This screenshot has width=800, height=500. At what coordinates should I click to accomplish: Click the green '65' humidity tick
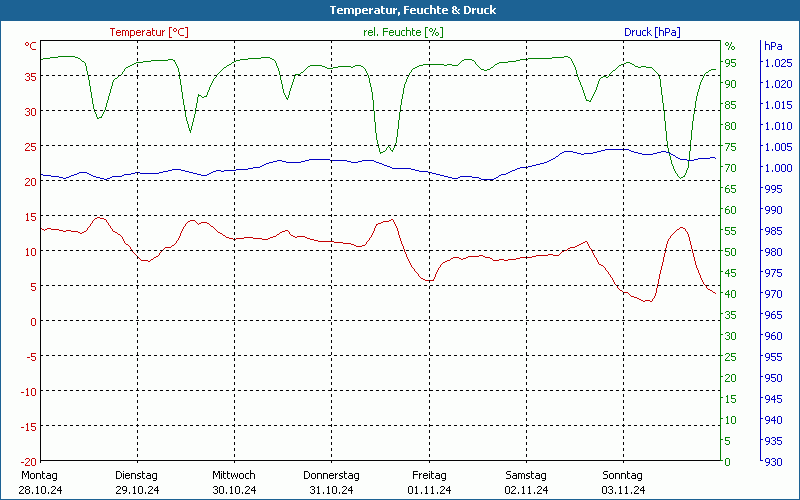(731, 189)
